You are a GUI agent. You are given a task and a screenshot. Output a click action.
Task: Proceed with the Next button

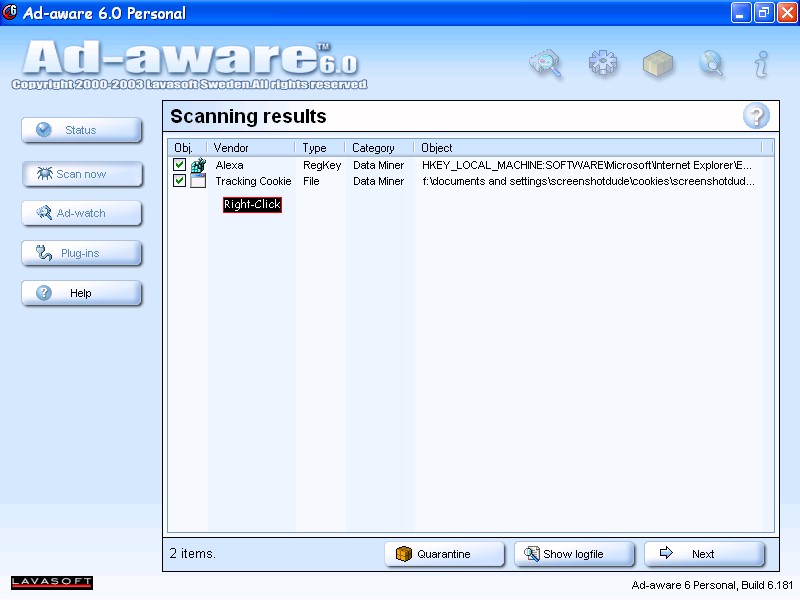(x=704, y=554)
